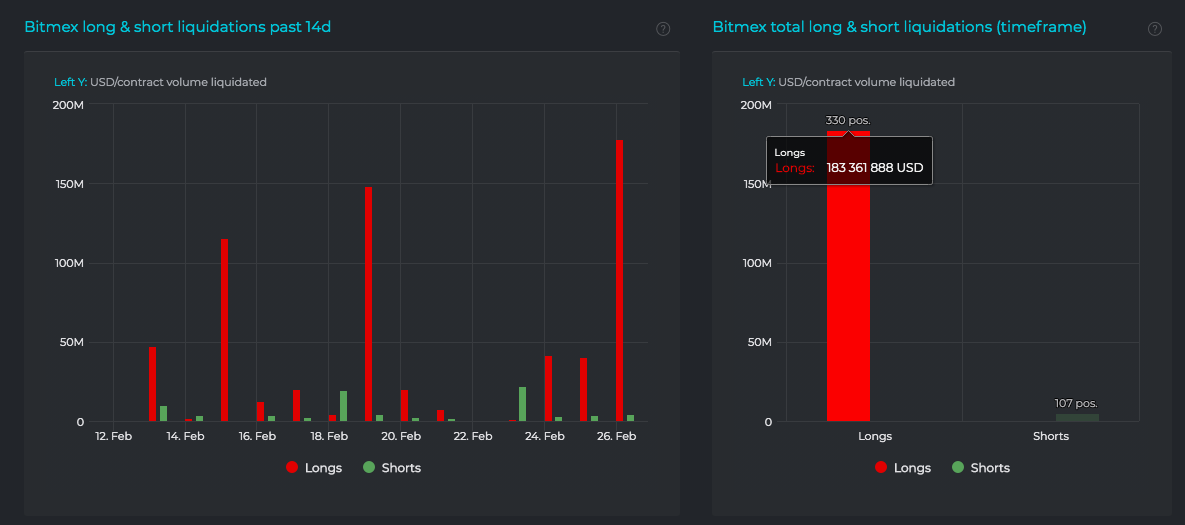1185x525 pixels.
Task: Toggle Shorts series in total liquidations legend
Action: coord(980,468)
